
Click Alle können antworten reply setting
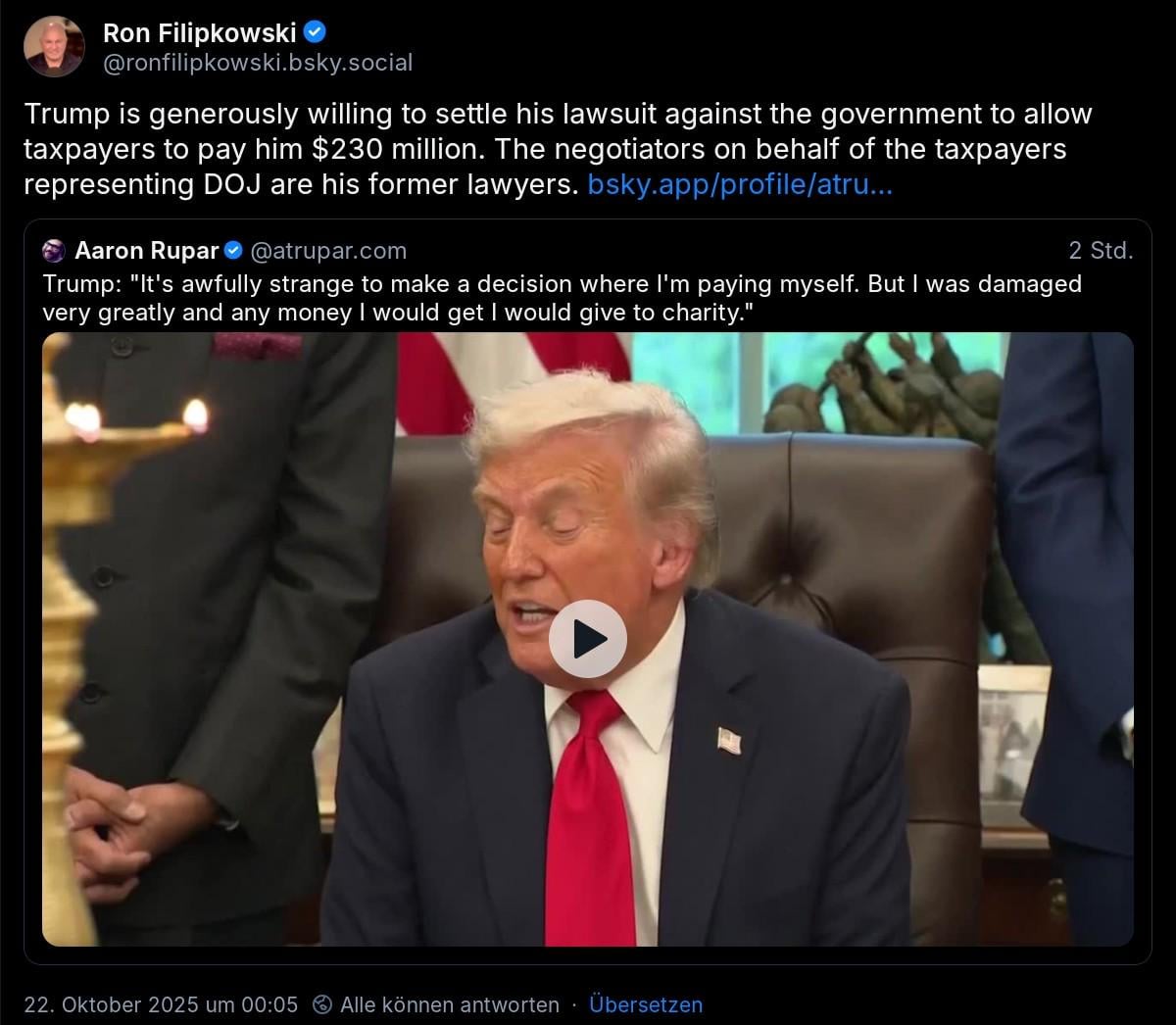tap(450, 1004)
